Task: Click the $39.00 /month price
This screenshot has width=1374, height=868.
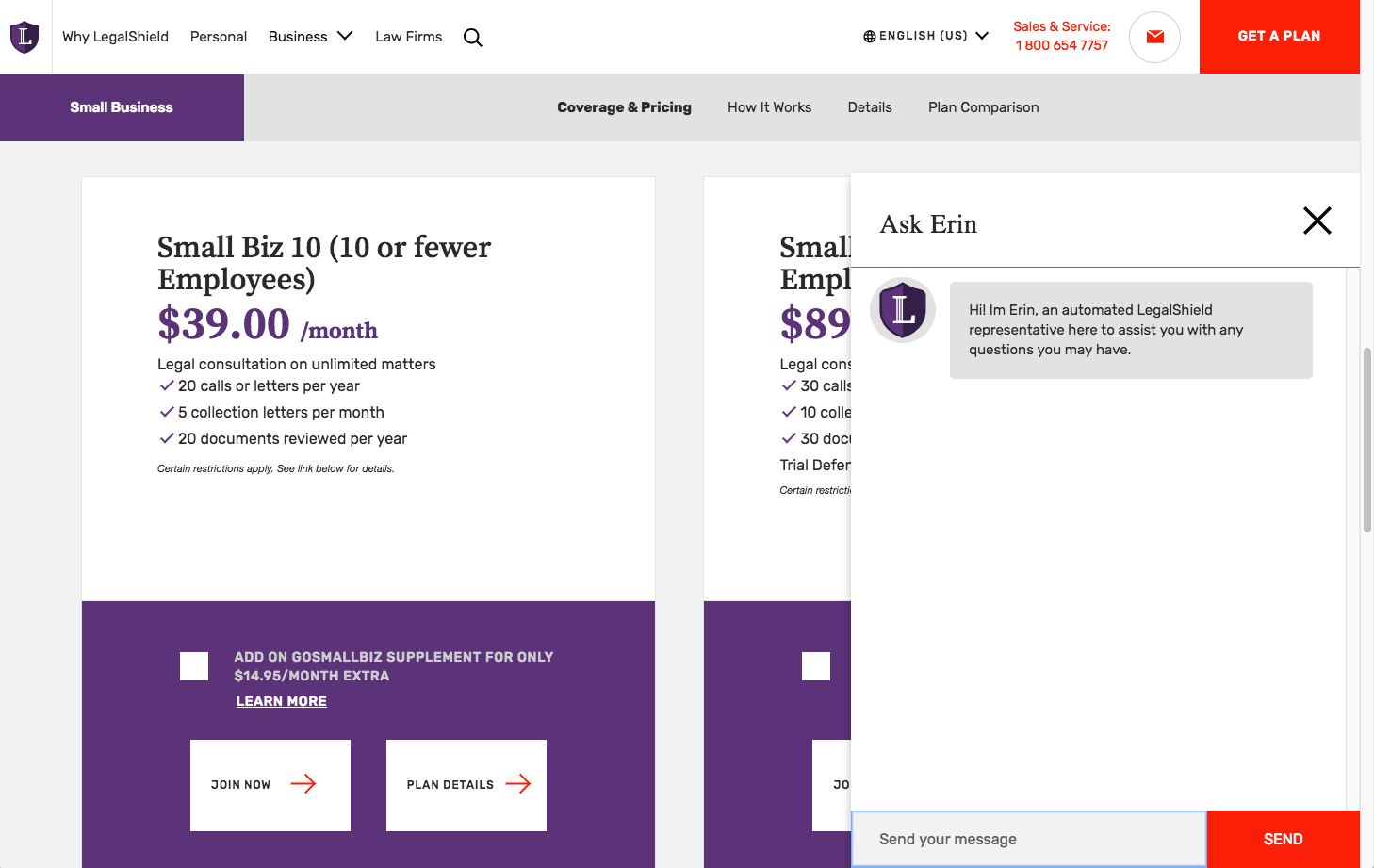Action: point(268,325)
